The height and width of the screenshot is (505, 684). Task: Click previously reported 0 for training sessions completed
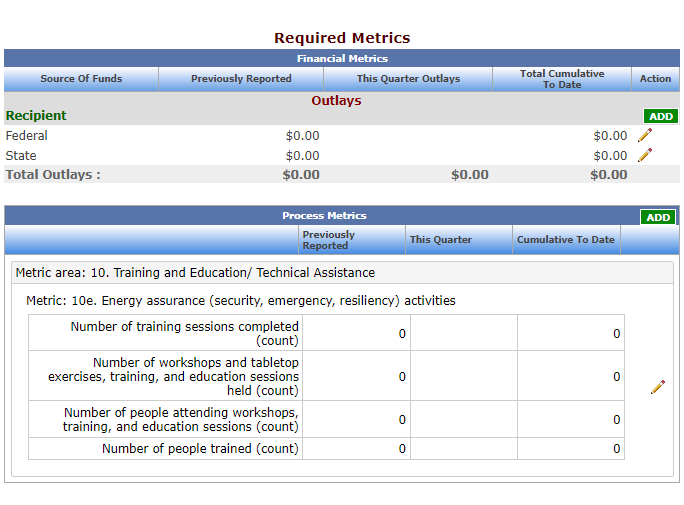tap(402, 334)
